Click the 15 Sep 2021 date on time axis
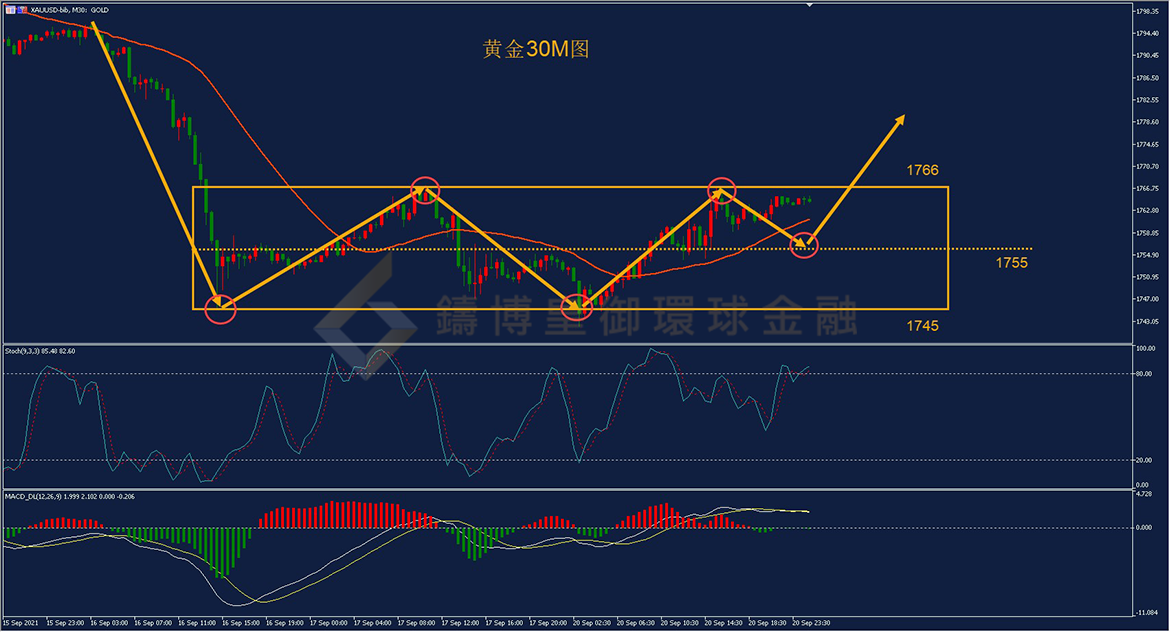 22,622
